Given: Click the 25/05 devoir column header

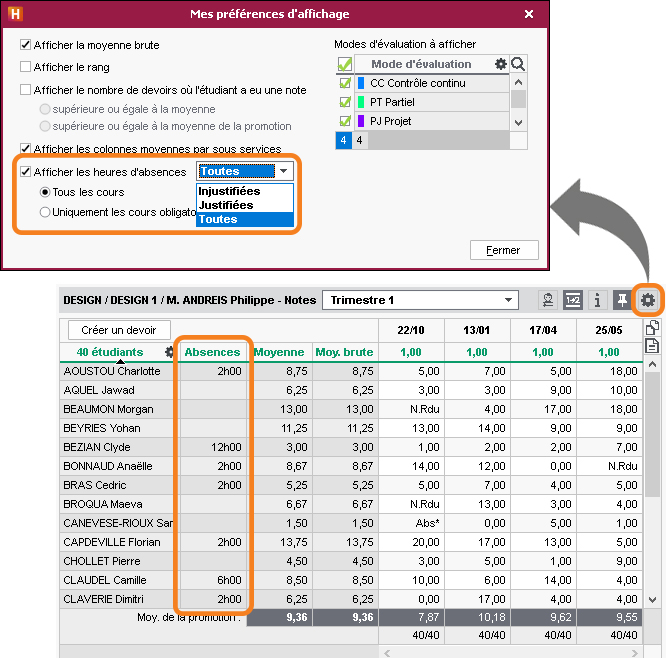Looking at the screenshot, I should [x=609, y=330].
